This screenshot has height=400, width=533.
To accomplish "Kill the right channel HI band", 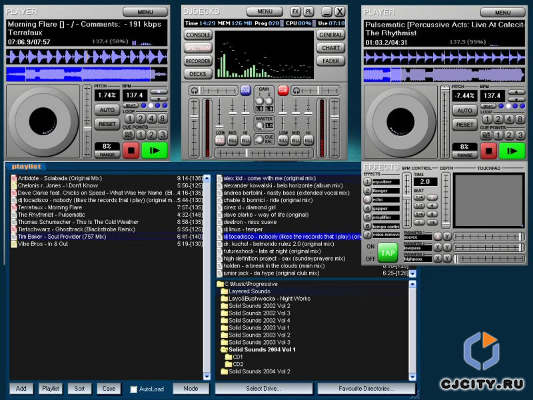I will (x=308, y=140).
